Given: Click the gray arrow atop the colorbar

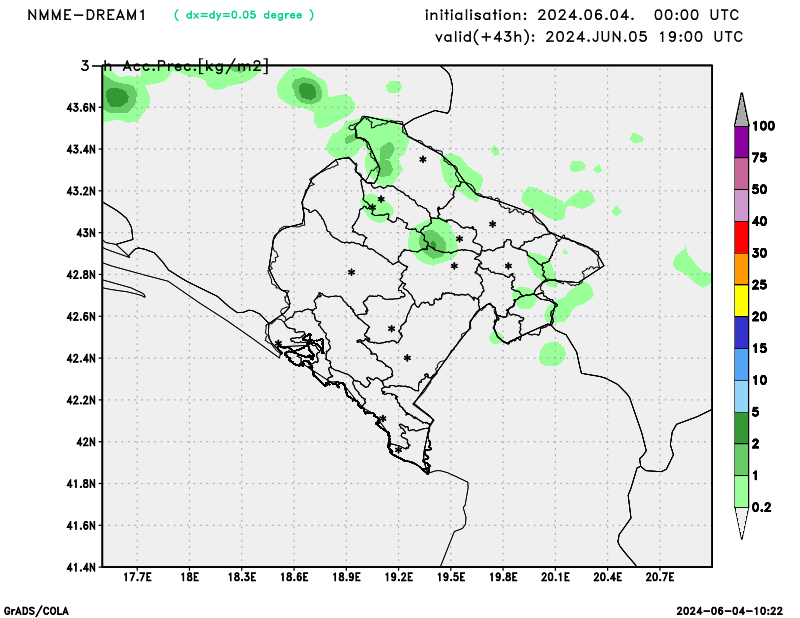Looking at the screenshot, I should point(741,110).
